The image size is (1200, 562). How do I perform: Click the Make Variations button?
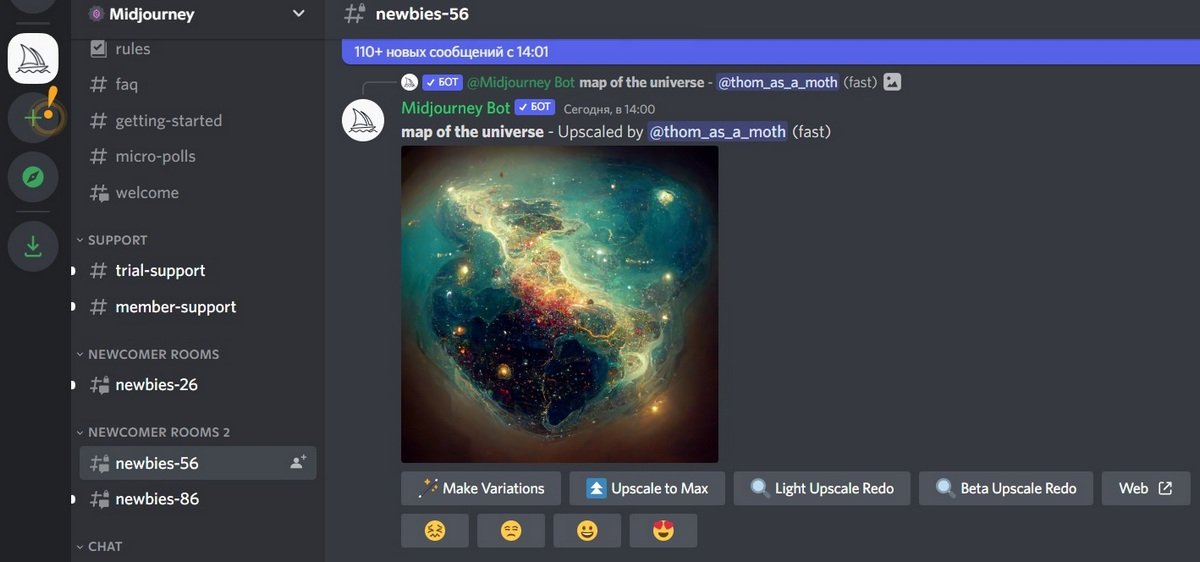pos(481,488)
